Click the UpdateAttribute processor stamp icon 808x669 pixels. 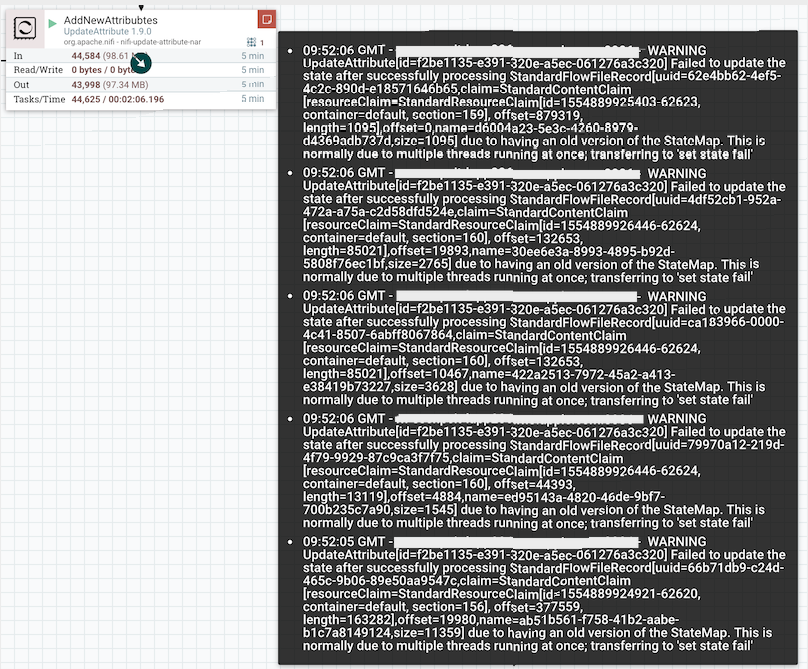tap(22, 27)
